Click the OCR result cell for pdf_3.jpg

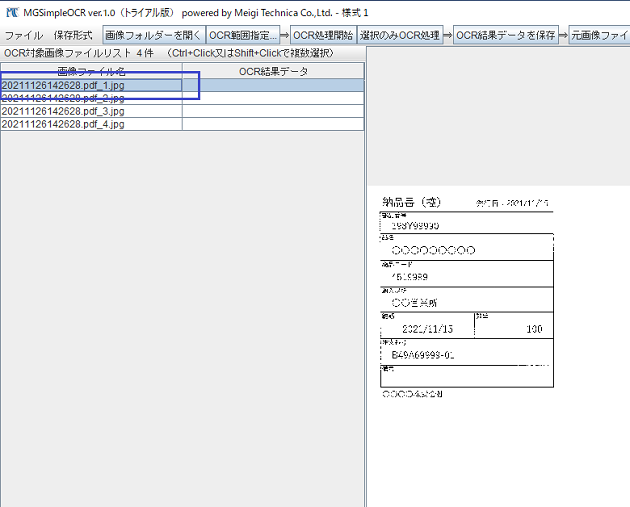(x=273, y=111)
